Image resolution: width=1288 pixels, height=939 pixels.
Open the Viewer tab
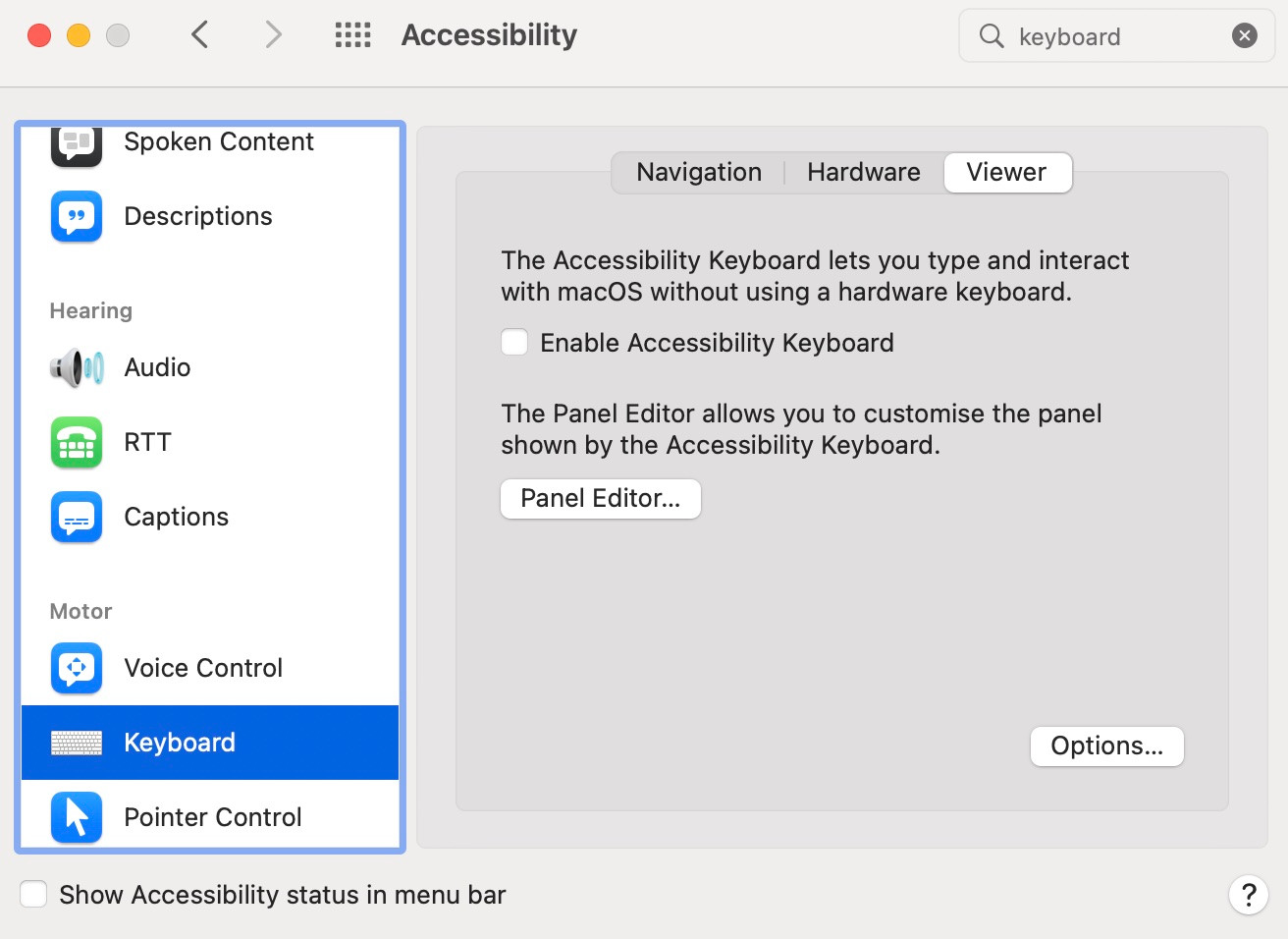click(1007, 172)
